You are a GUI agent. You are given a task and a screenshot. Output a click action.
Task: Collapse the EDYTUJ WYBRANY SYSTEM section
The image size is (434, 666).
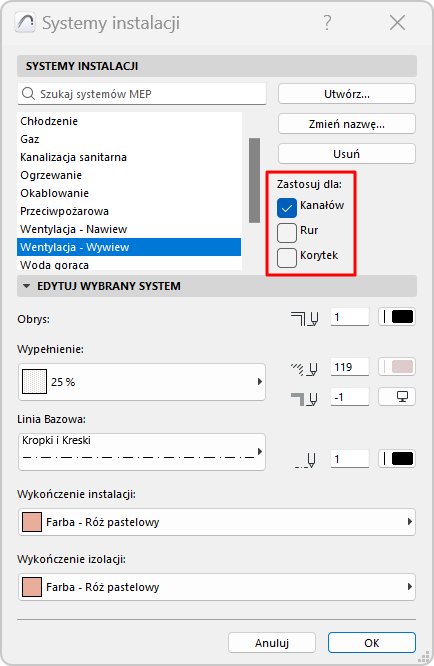pos(26,286)
